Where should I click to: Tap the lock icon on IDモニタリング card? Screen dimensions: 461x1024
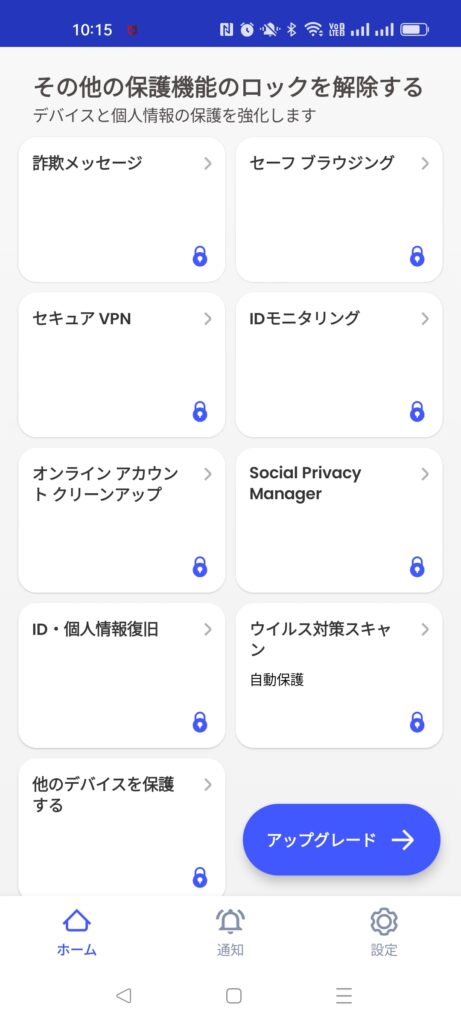click(417, 411)
